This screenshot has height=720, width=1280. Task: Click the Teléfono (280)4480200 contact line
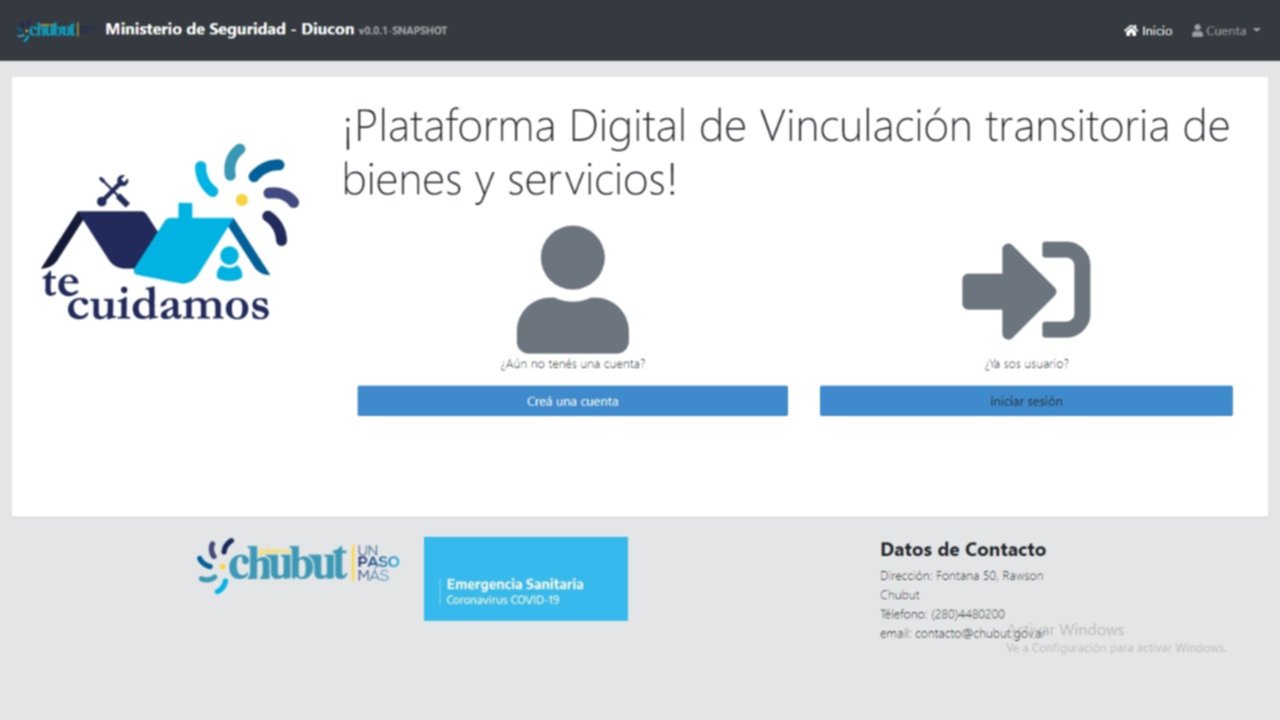(942, 614)
